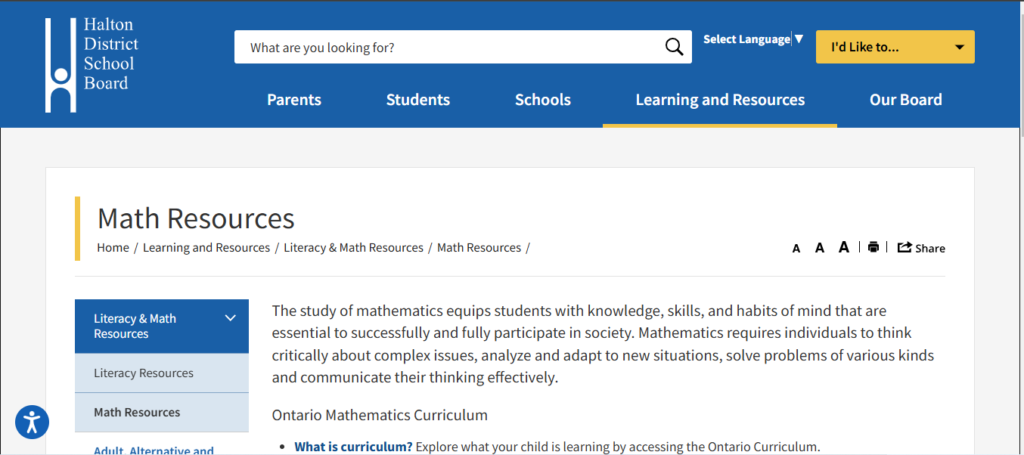The image size is (1024, 455).
Task: Click the 'Math Resources' page title
Action: [x=196, y=219]
